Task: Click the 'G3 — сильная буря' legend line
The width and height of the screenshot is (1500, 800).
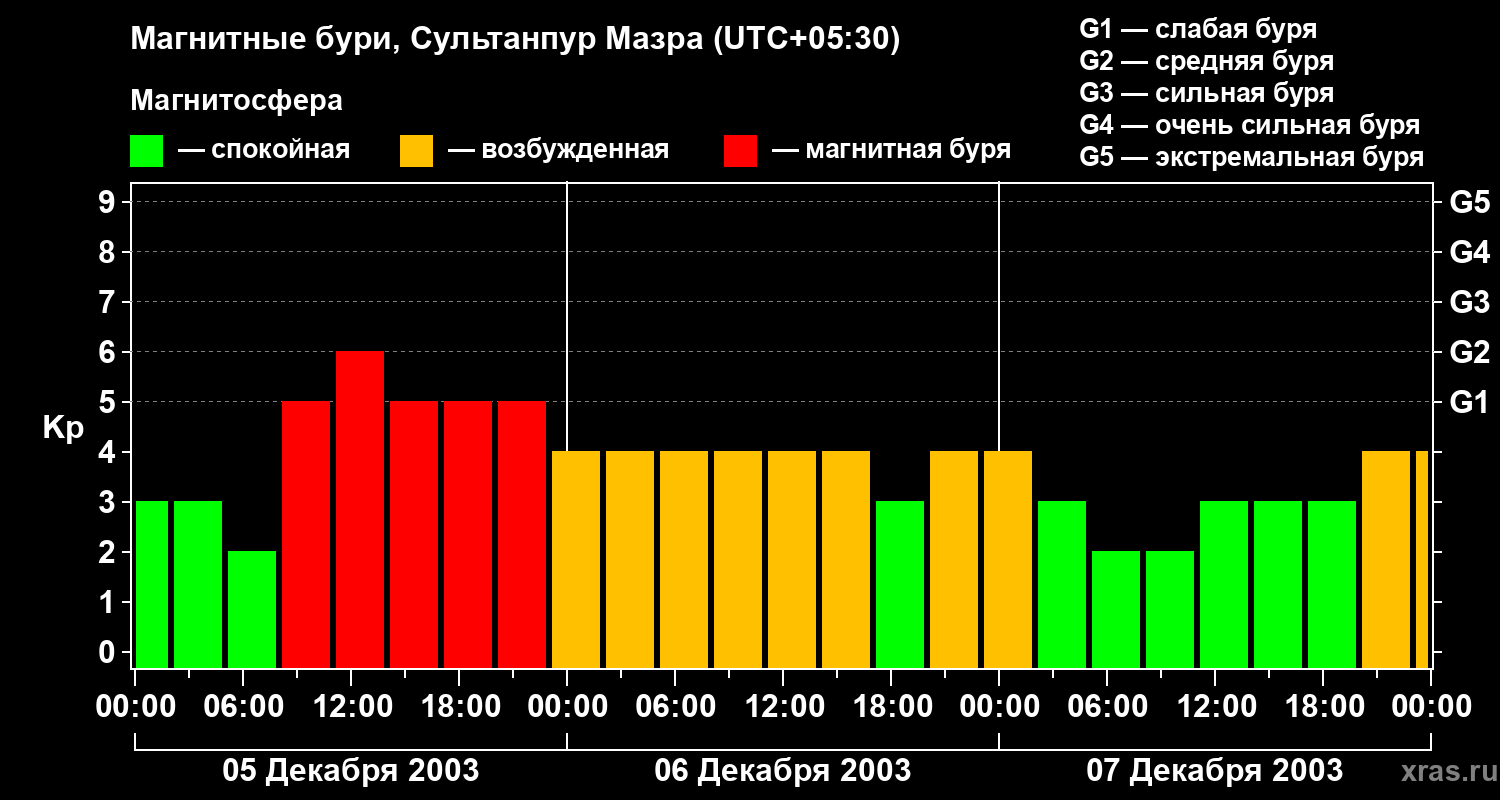Action: 1207,93
